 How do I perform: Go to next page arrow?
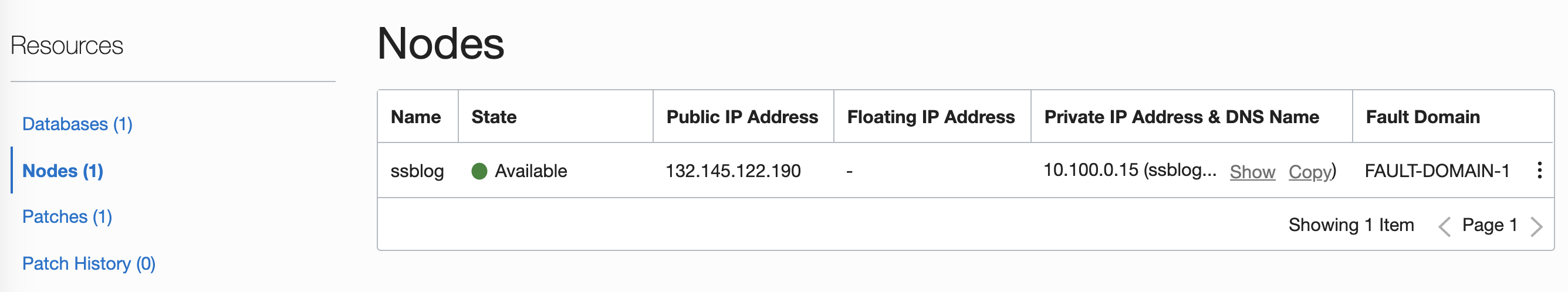(1536, 226)
